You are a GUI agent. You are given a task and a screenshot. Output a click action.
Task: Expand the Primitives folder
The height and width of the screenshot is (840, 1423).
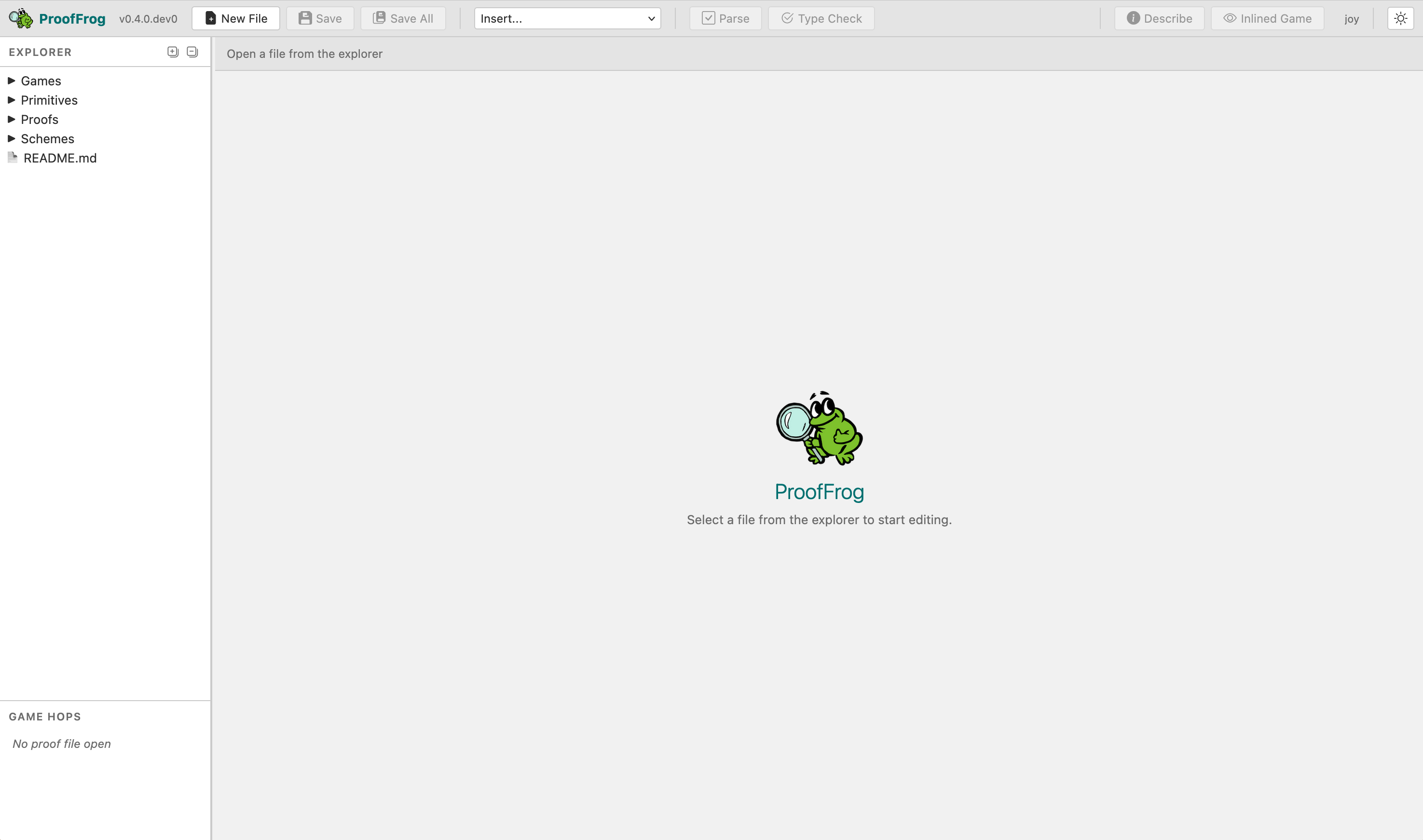click(11, 100)
